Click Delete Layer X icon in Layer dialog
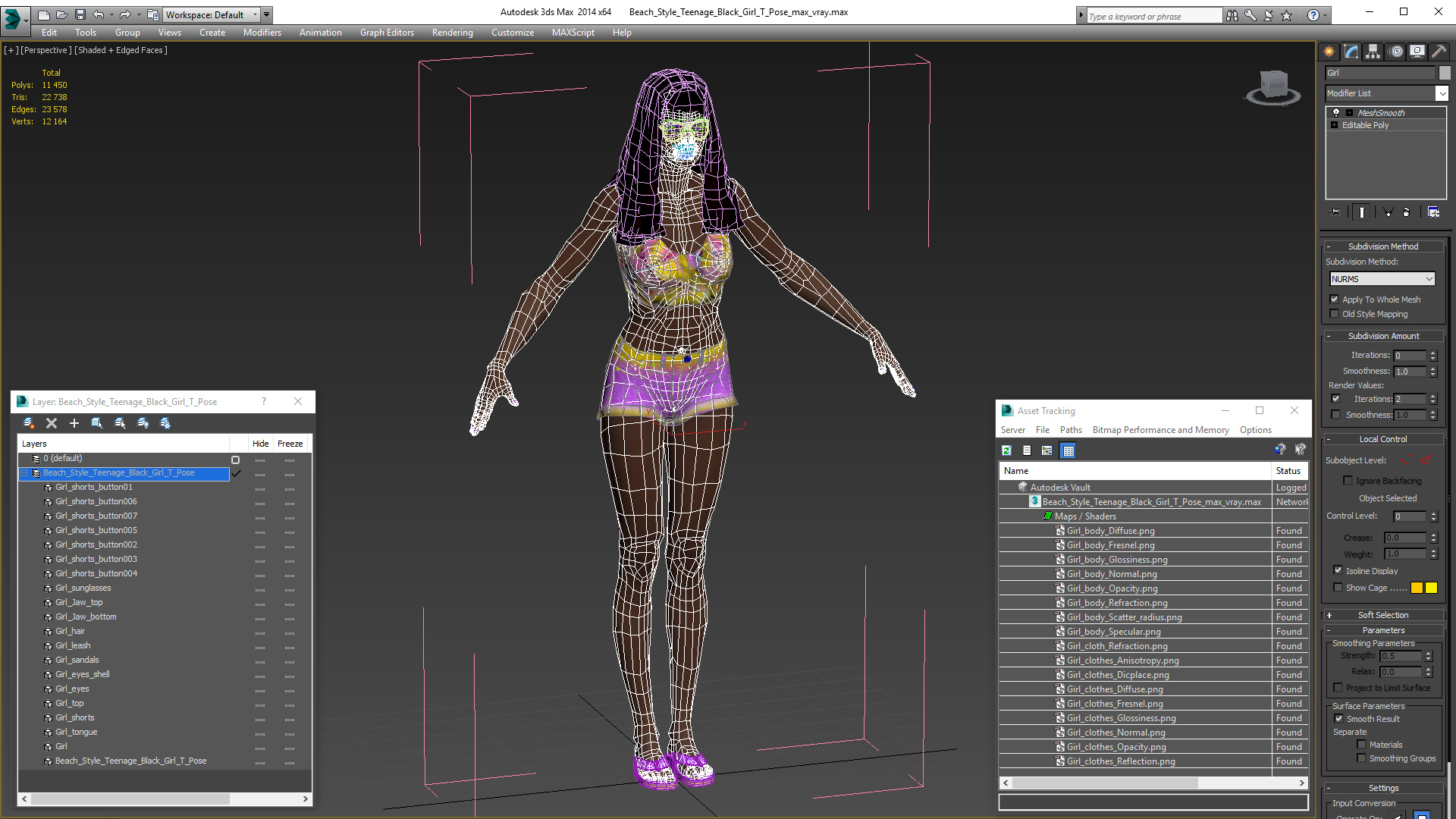The image size is (1456, 819). 52,423
